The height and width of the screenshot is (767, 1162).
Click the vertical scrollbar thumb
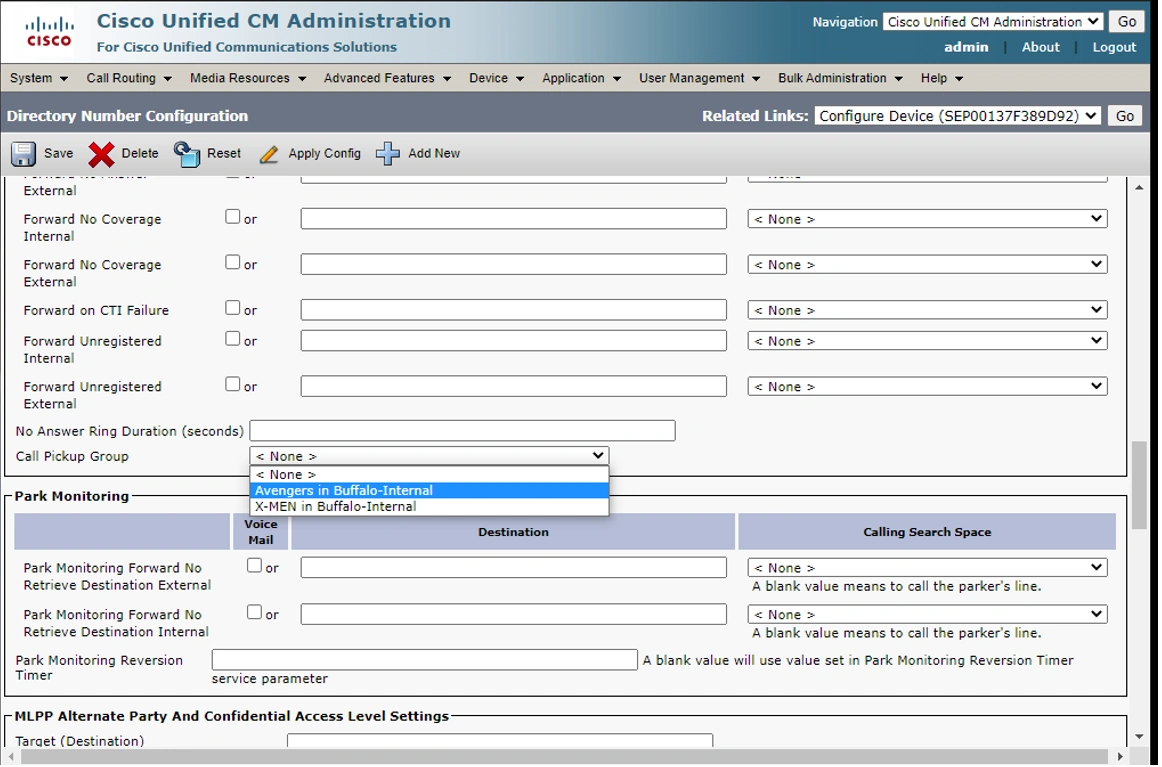1139,485
